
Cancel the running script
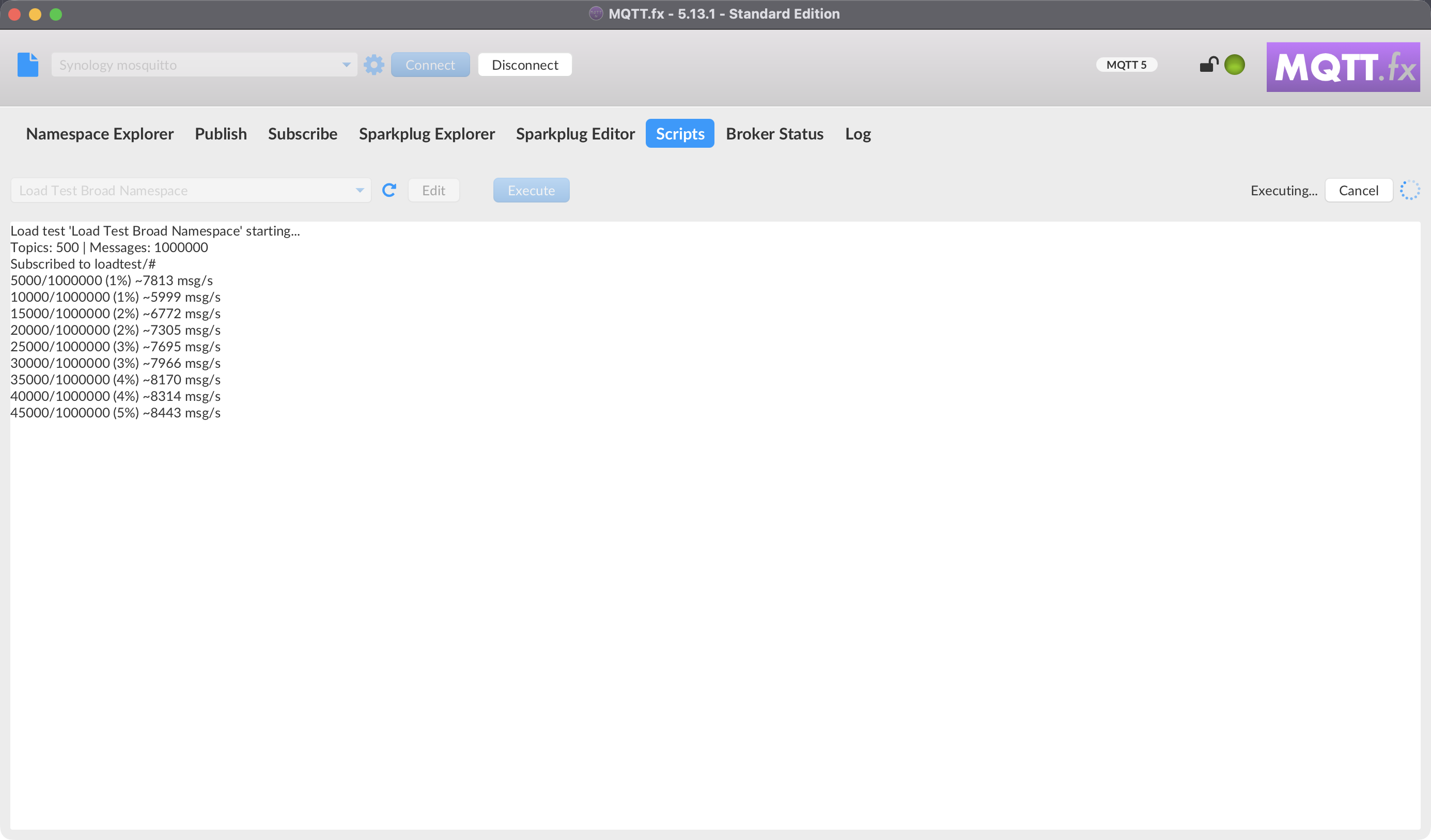(x=1358, y=190)
